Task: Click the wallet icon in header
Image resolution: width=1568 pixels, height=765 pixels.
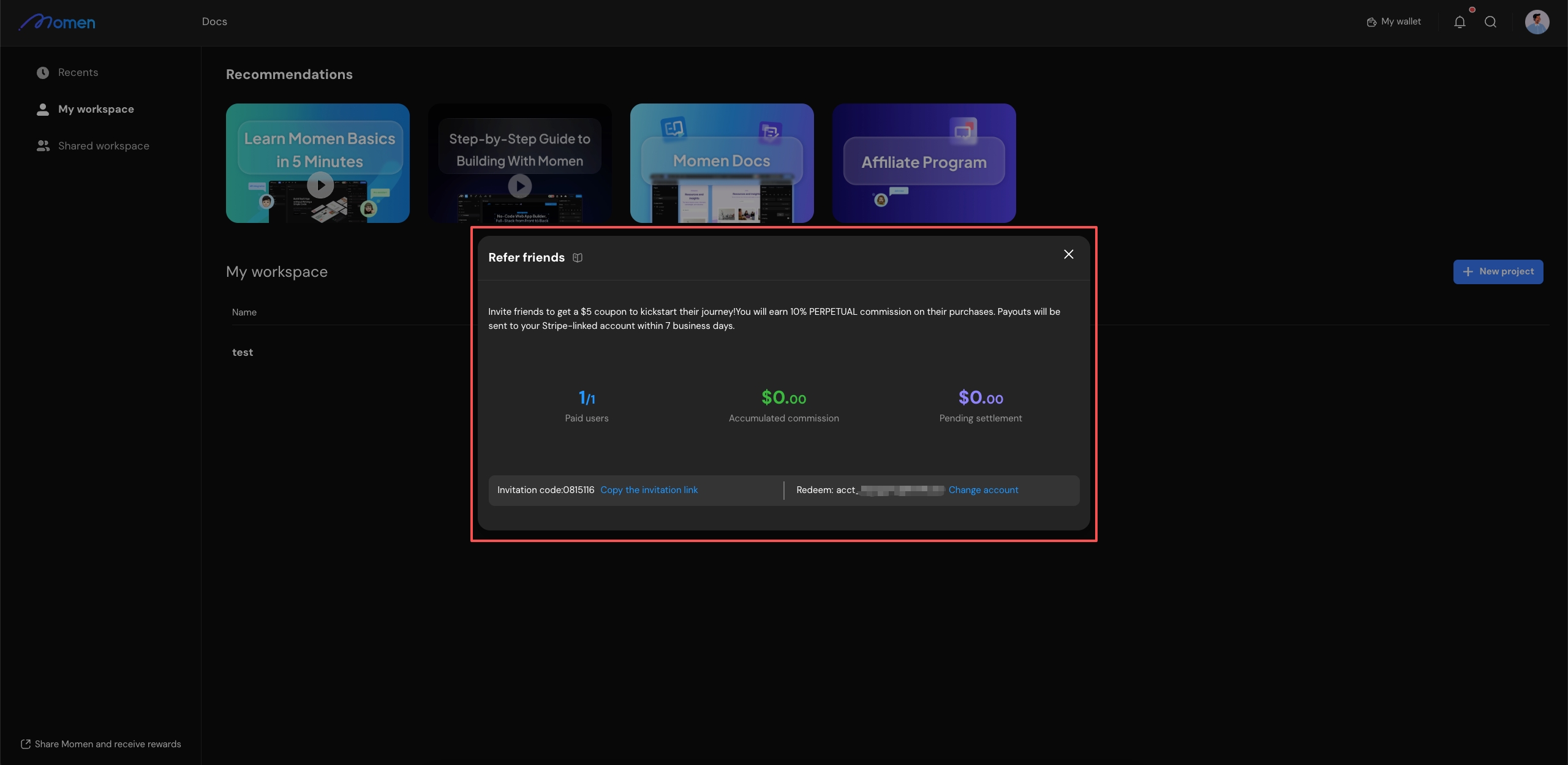Action: pos(1371,22)
